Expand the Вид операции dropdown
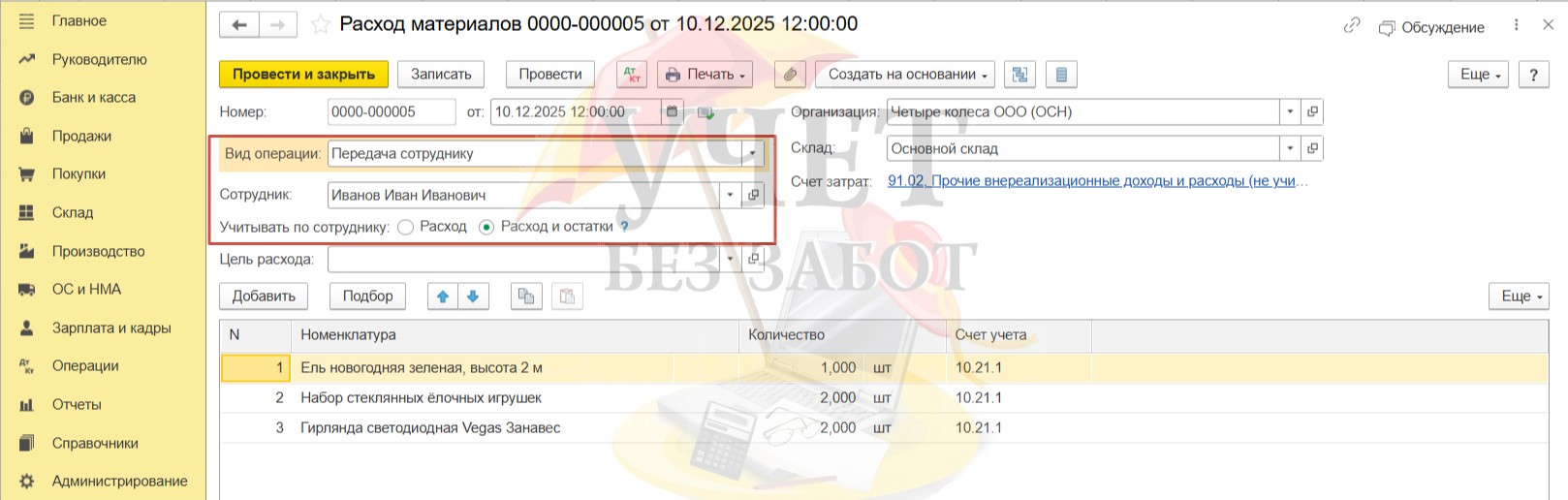Viewport: 1568px width, 500px height. coord(753,153)
